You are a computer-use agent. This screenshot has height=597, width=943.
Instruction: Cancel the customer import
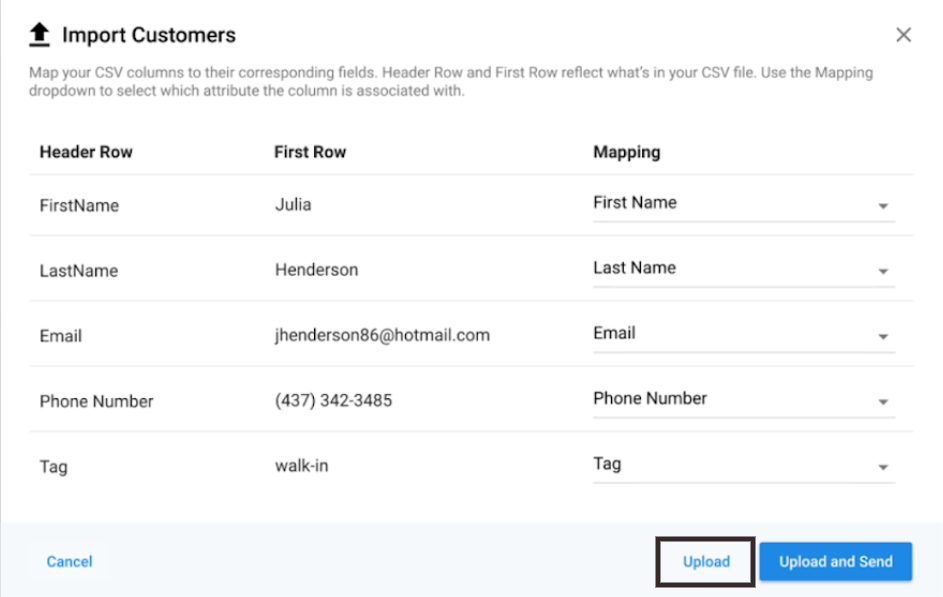click(x=70, y=562)
